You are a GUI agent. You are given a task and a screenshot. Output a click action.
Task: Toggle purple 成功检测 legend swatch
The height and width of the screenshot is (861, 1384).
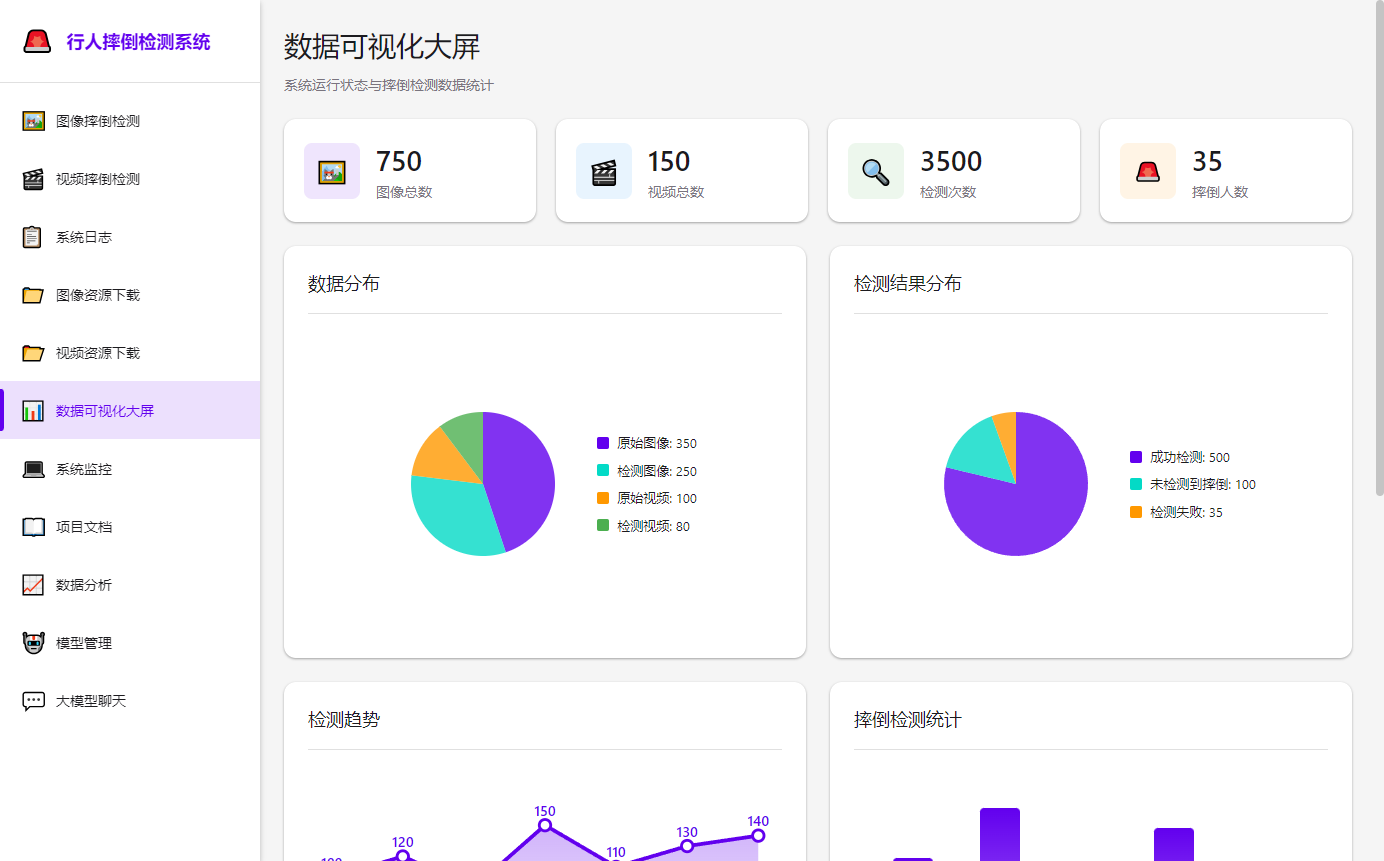[1136, 457]
